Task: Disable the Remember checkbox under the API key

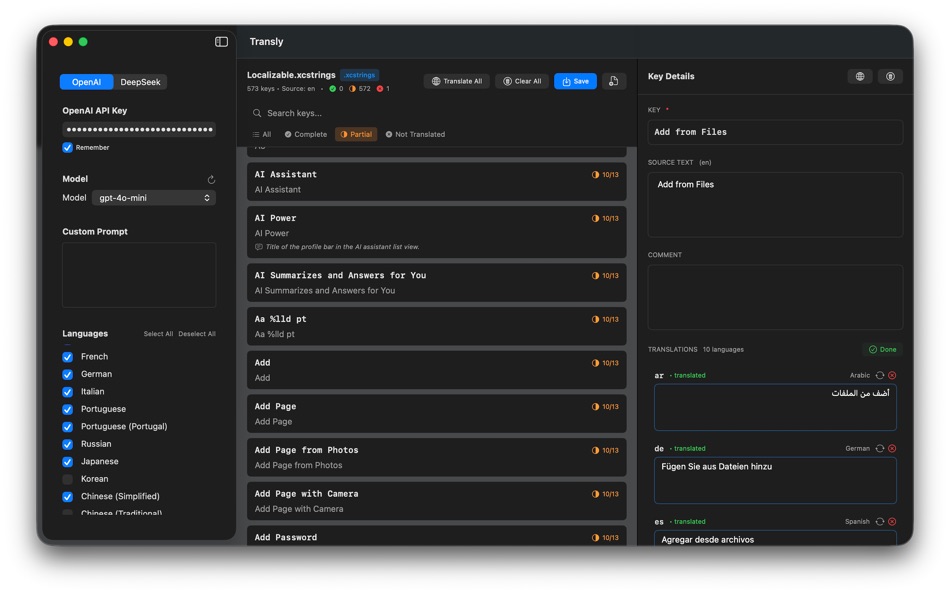Action: [x=67, y=147]
